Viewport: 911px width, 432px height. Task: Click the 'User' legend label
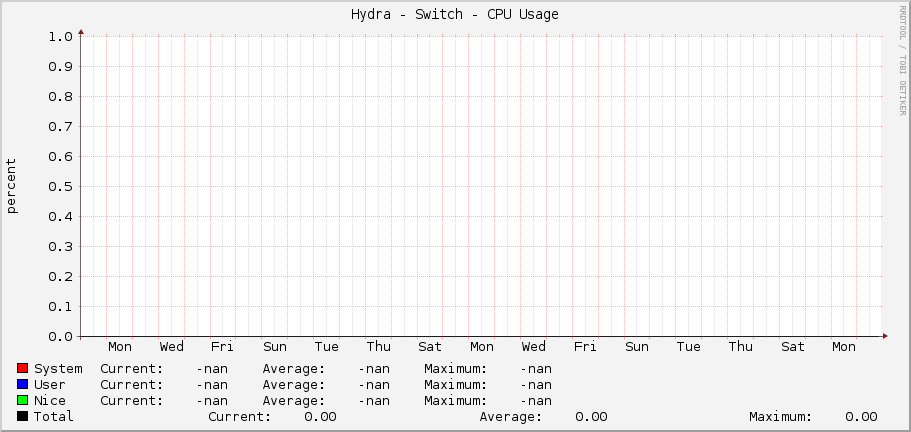tap(50, 384)
